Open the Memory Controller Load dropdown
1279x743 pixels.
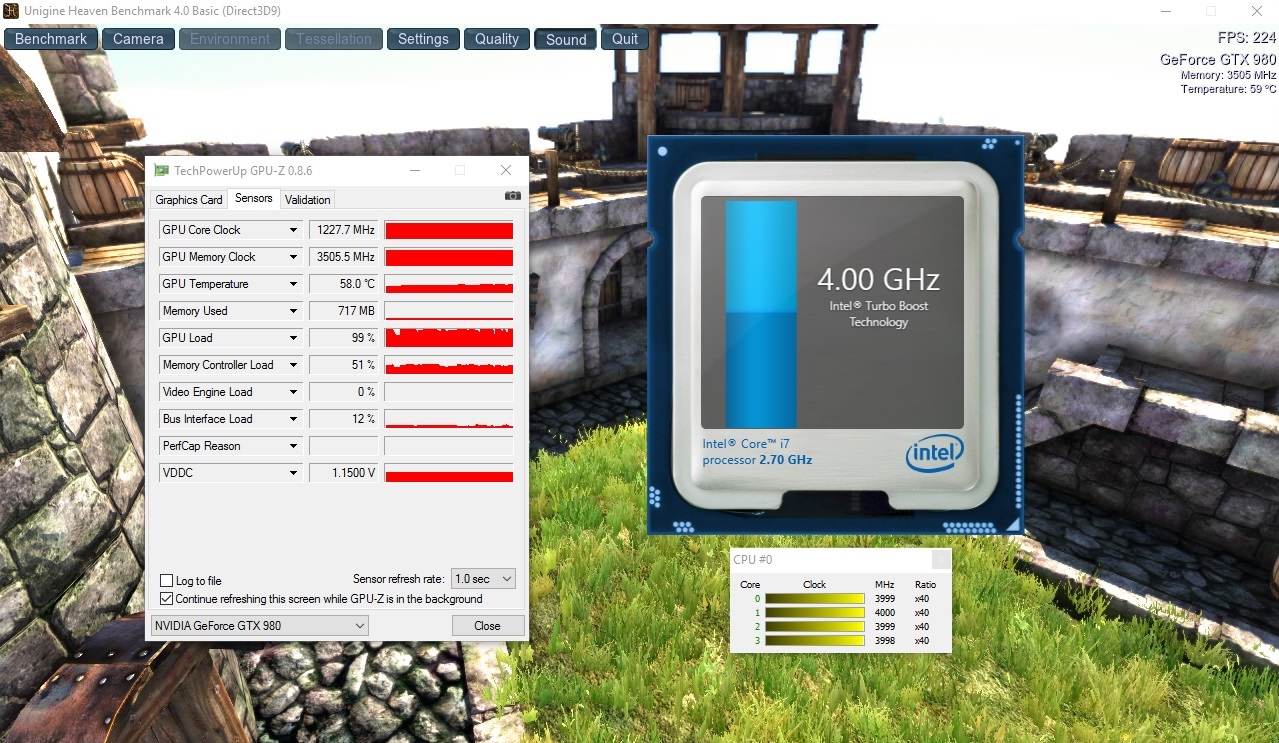point(293,365)
